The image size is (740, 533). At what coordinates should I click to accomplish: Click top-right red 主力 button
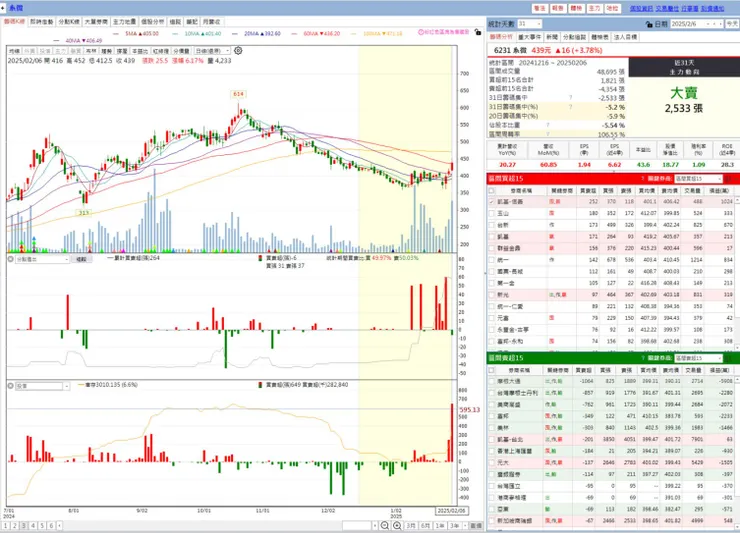coord(594,8)
